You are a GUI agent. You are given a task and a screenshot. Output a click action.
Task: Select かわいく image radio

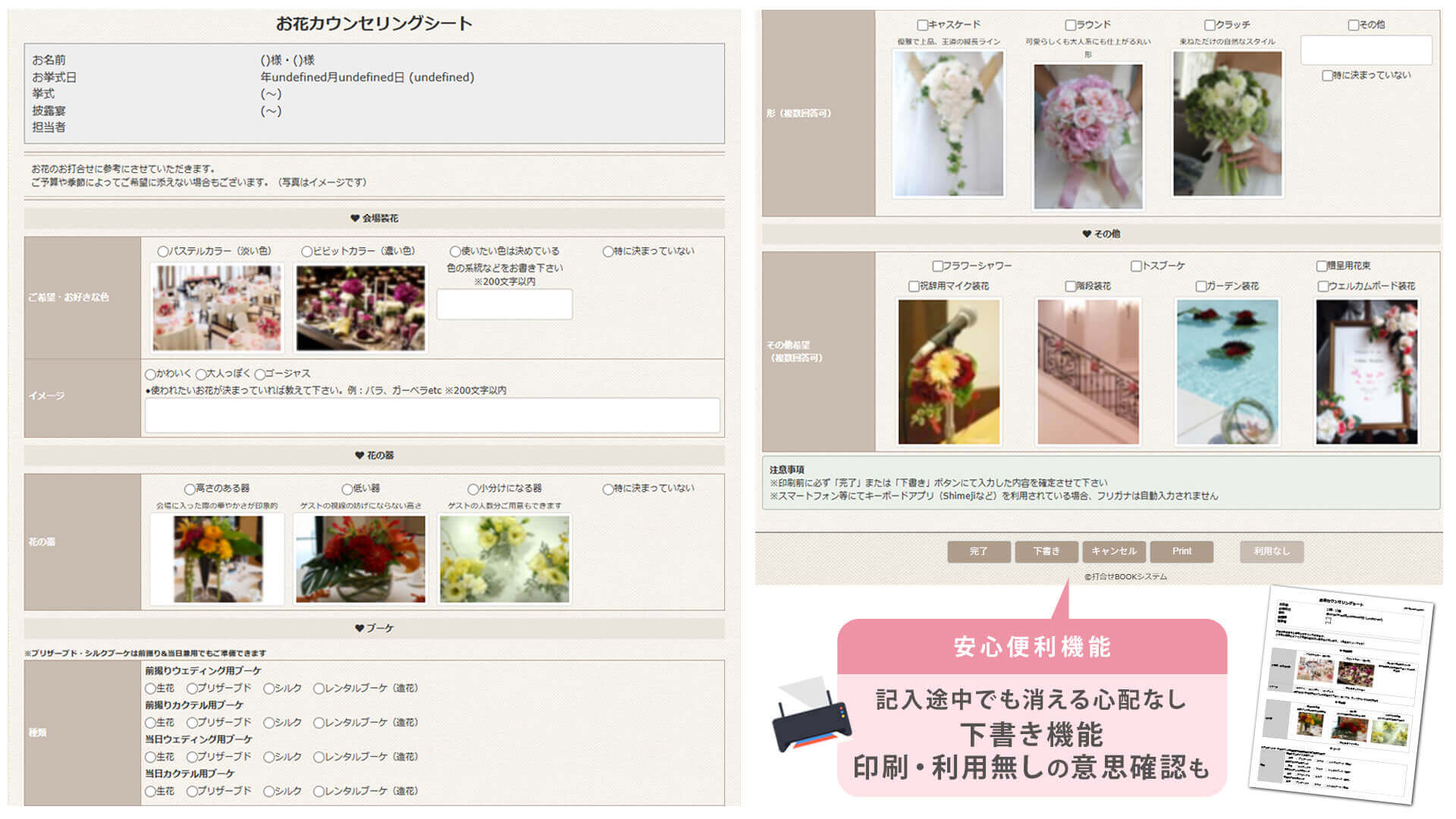click(150, 374)
